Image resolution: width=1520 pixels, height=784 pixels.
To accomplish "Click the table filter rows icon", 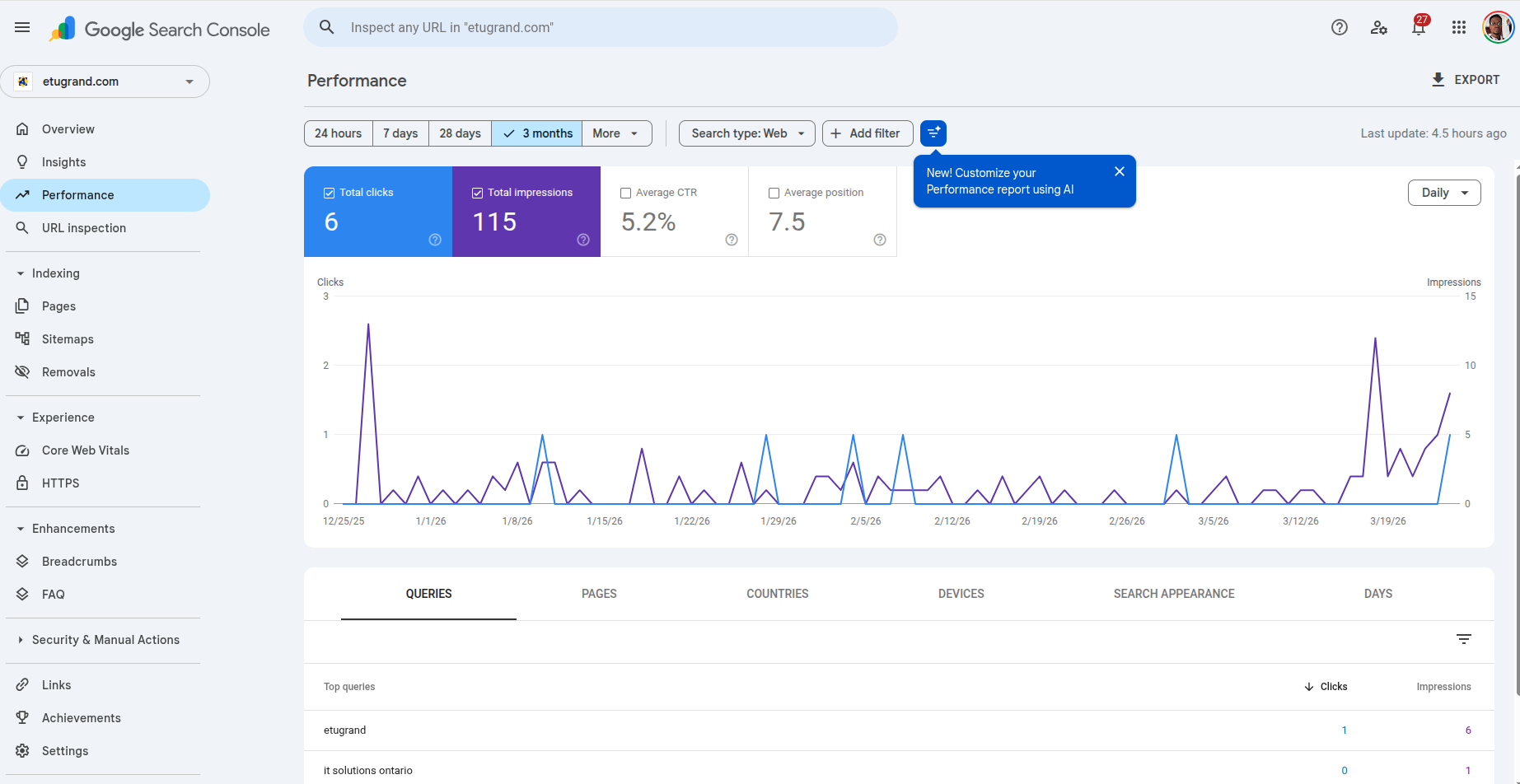I will [x=1463, y=639].
